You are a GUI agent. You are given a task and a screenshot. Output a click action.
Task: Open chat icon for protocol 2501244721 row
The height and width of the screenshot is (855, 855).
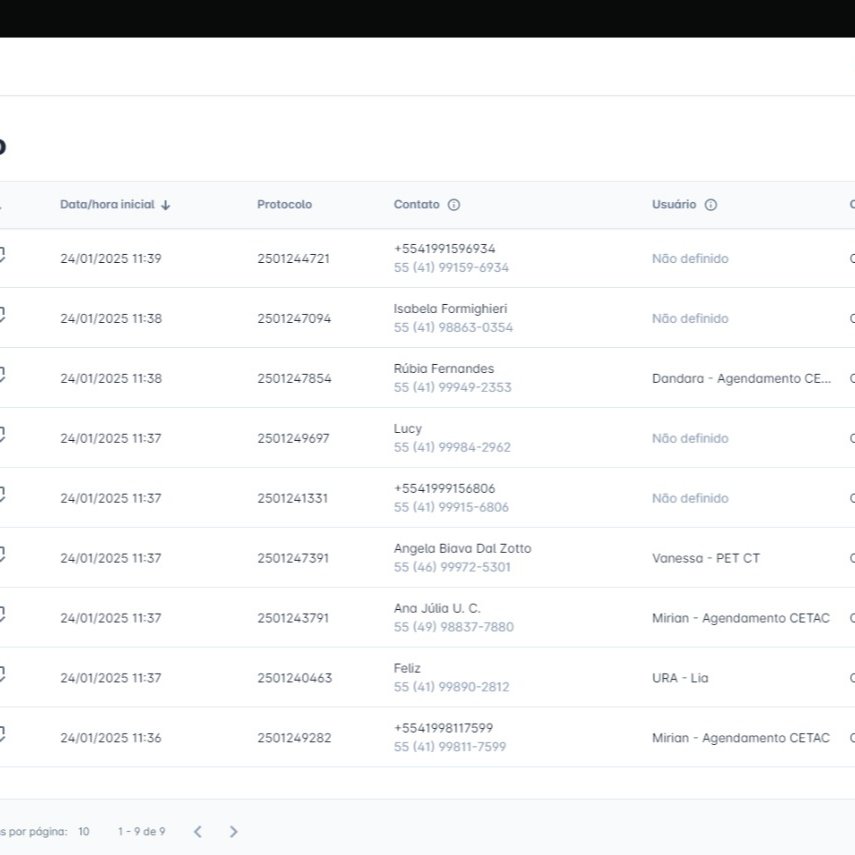(2, 255)
